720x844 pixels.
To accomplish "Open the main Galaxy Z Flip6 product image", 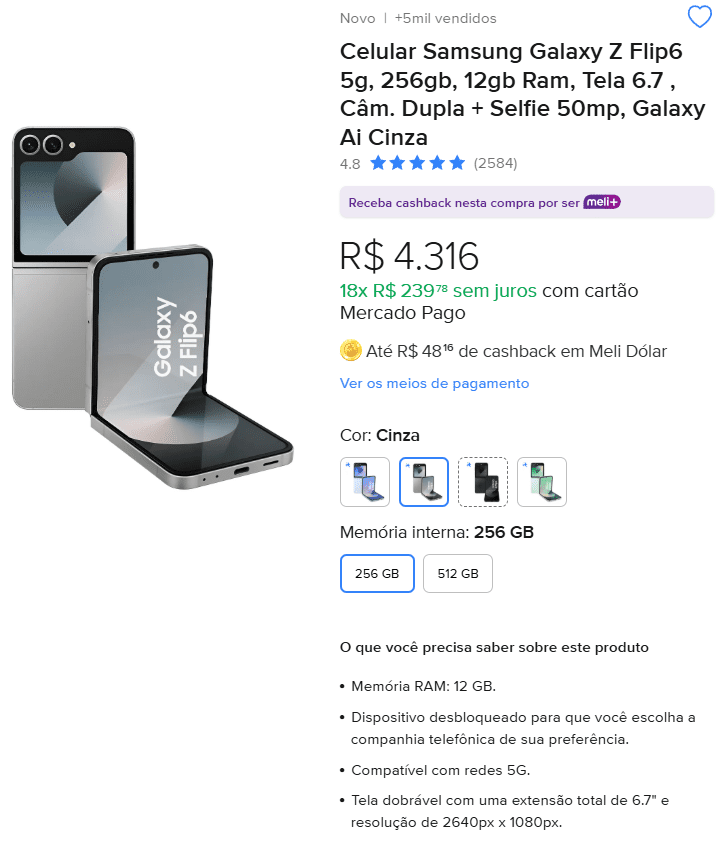I will [153, 308].
